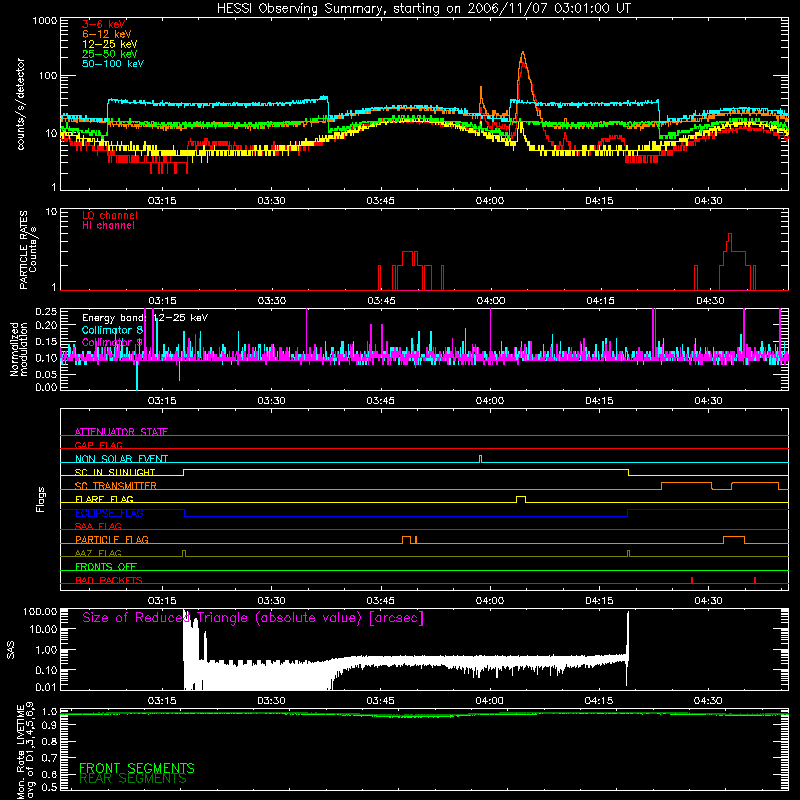Viewport: 800px width, 800px height.
Task: Click the FRONTS OFF flag label
Action: pyautogui.click(x=106, y=567)
